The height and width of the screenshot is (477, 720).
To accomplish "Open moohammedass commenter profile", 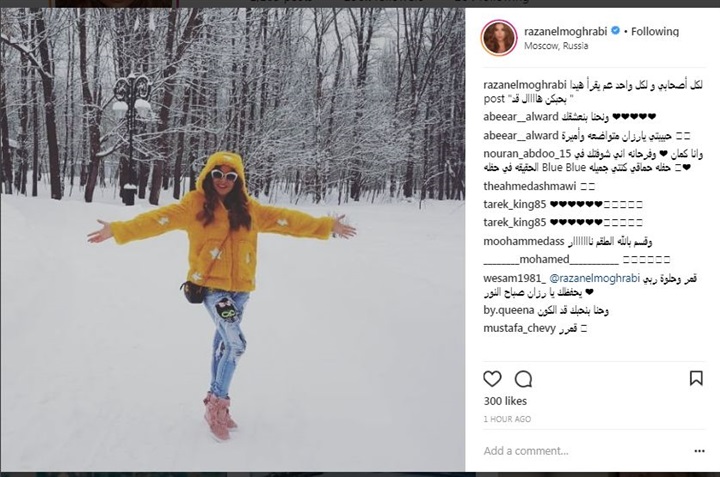I will 524,241.
